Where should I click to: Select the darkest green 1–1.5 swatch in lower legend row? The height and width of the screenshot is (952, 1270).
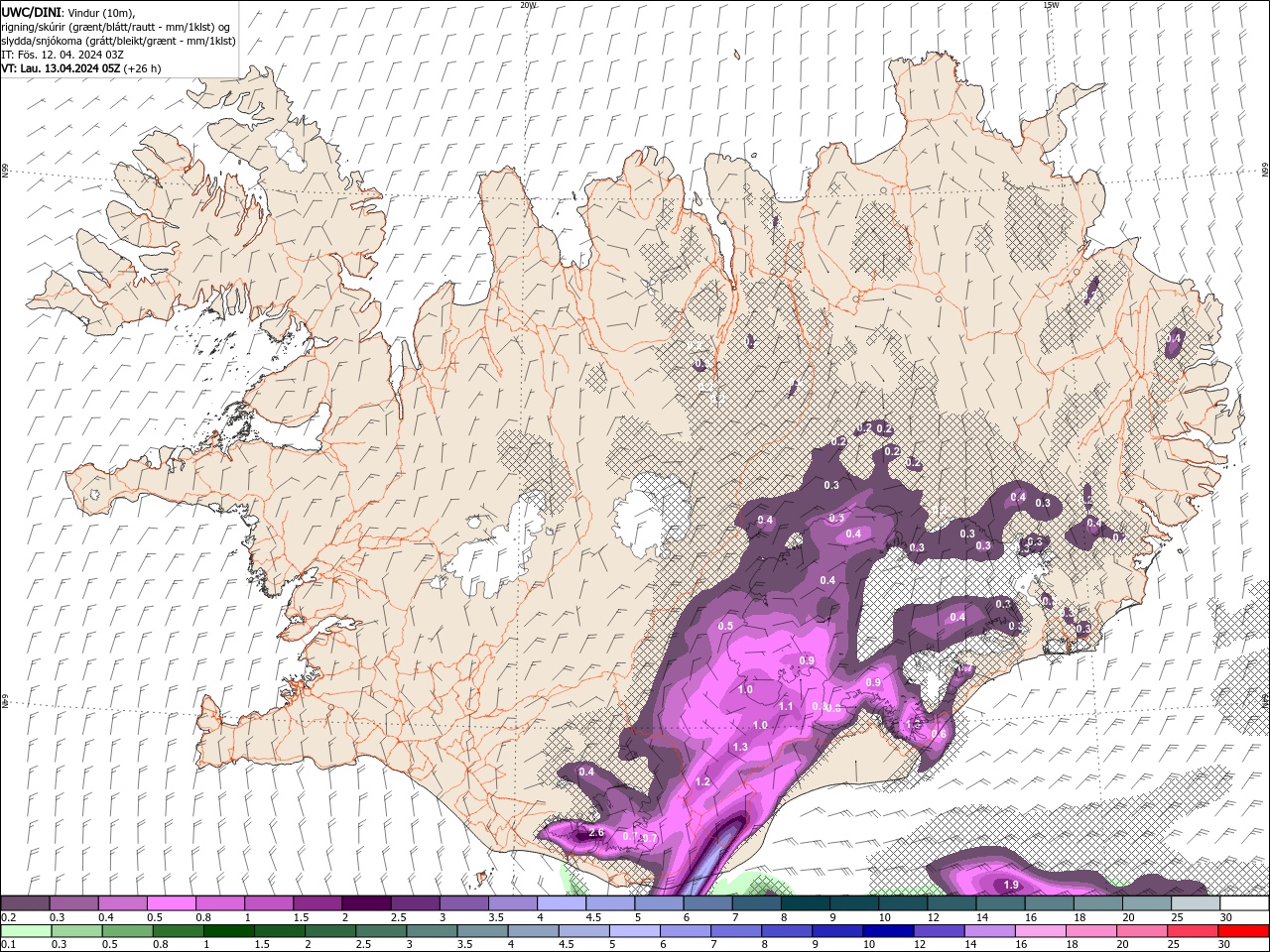click(x=229, y=931)
